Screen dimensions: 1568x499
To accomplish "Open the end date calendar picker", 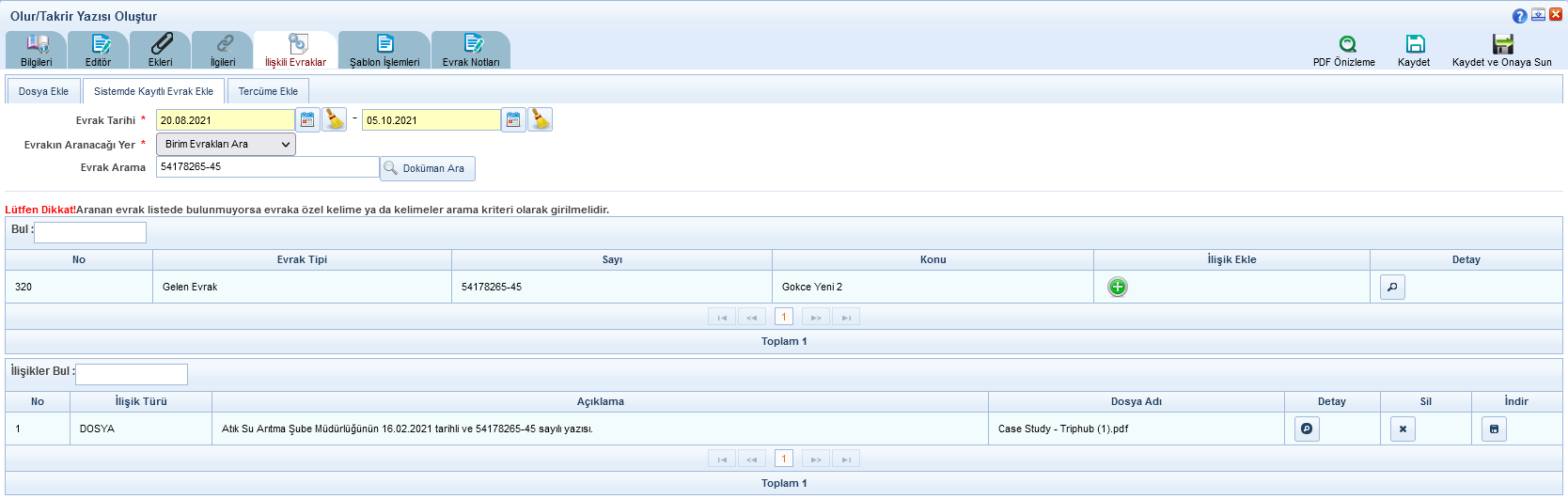I will pos(513,120).
